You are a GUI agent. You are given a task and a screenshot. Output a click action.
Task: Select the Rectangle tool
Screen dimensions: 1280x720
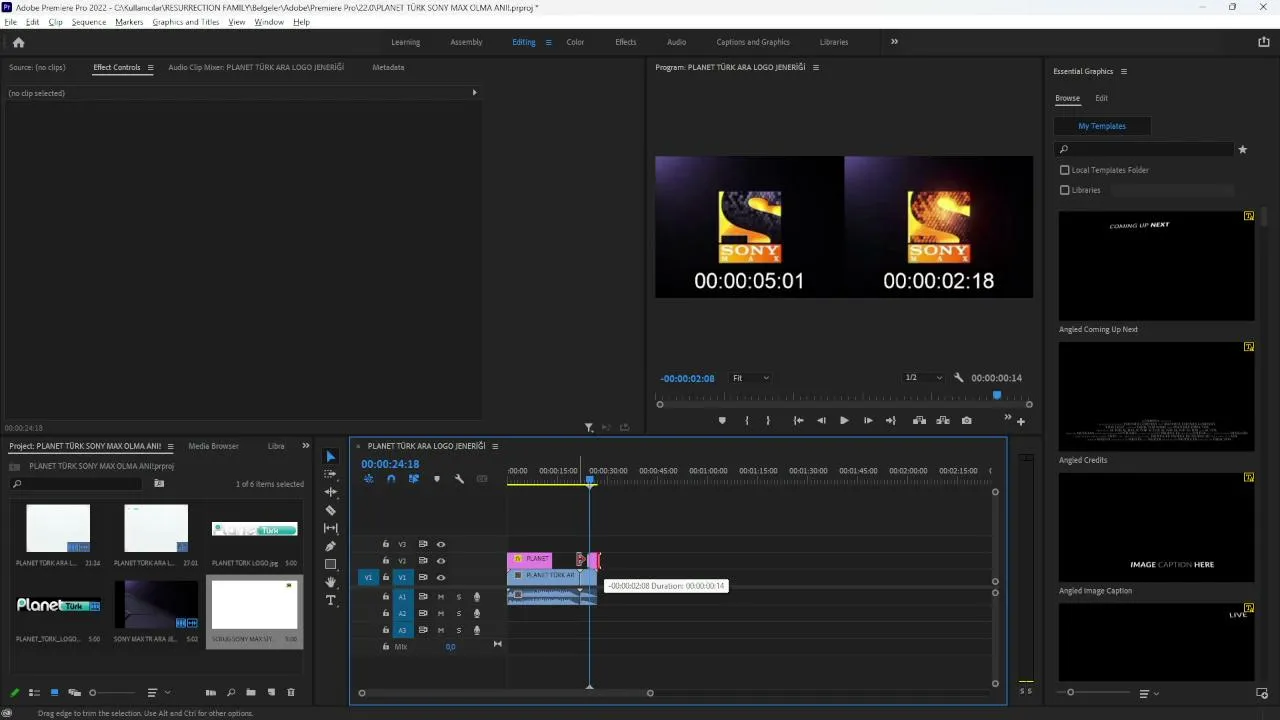(x=331, y=564)
